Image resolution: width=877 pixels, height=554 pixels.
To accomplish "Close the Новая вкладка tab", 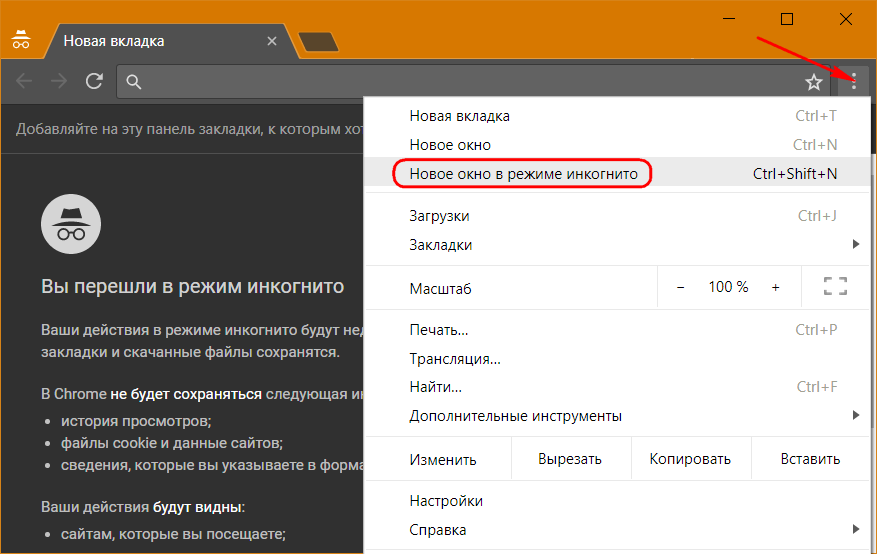I will [x=273, y=41].
